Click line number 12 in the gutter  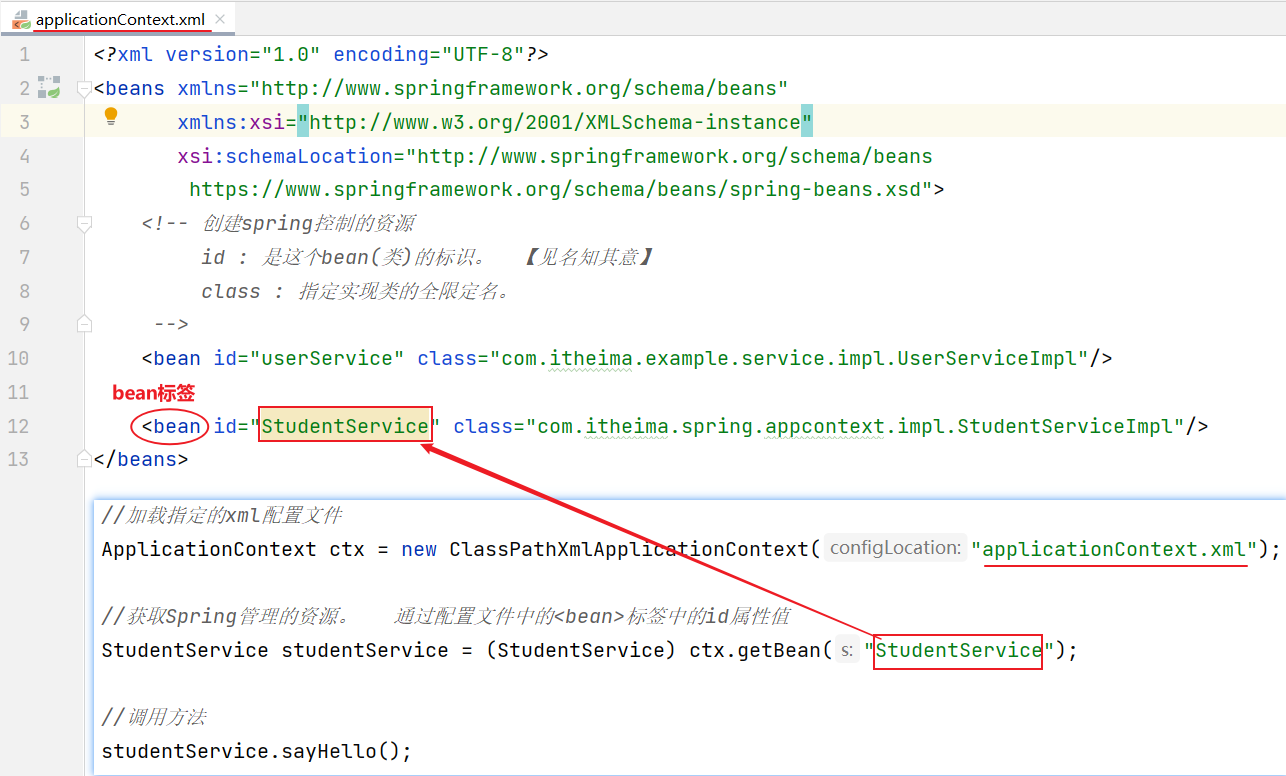tap(18, 426)
